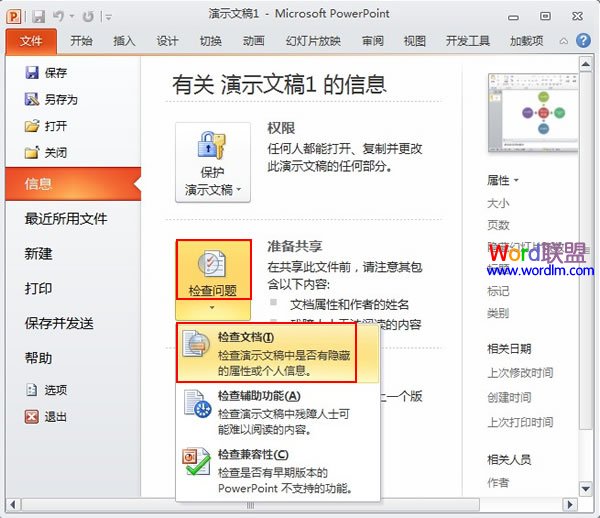Click the 上次修改时间 label

tap(520, 373)
